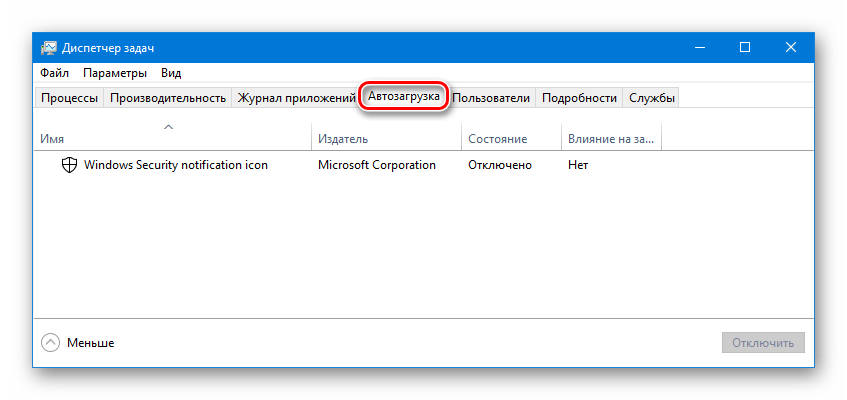847x400 pixels.
Task: Switch to the Процессы tab
Action: [x=69, y=98]
